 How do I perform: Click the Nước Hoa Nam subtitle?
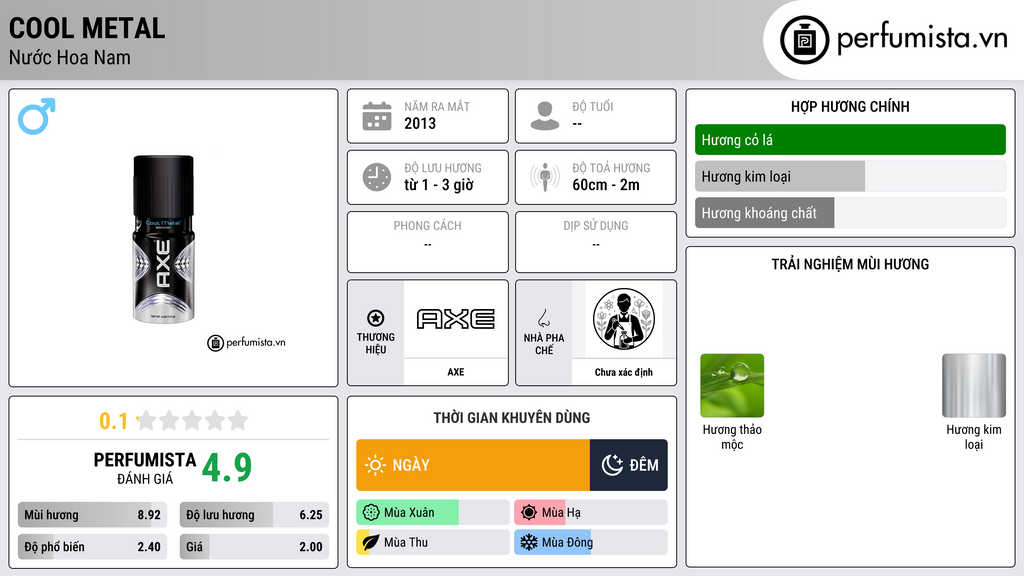point(70,57)
